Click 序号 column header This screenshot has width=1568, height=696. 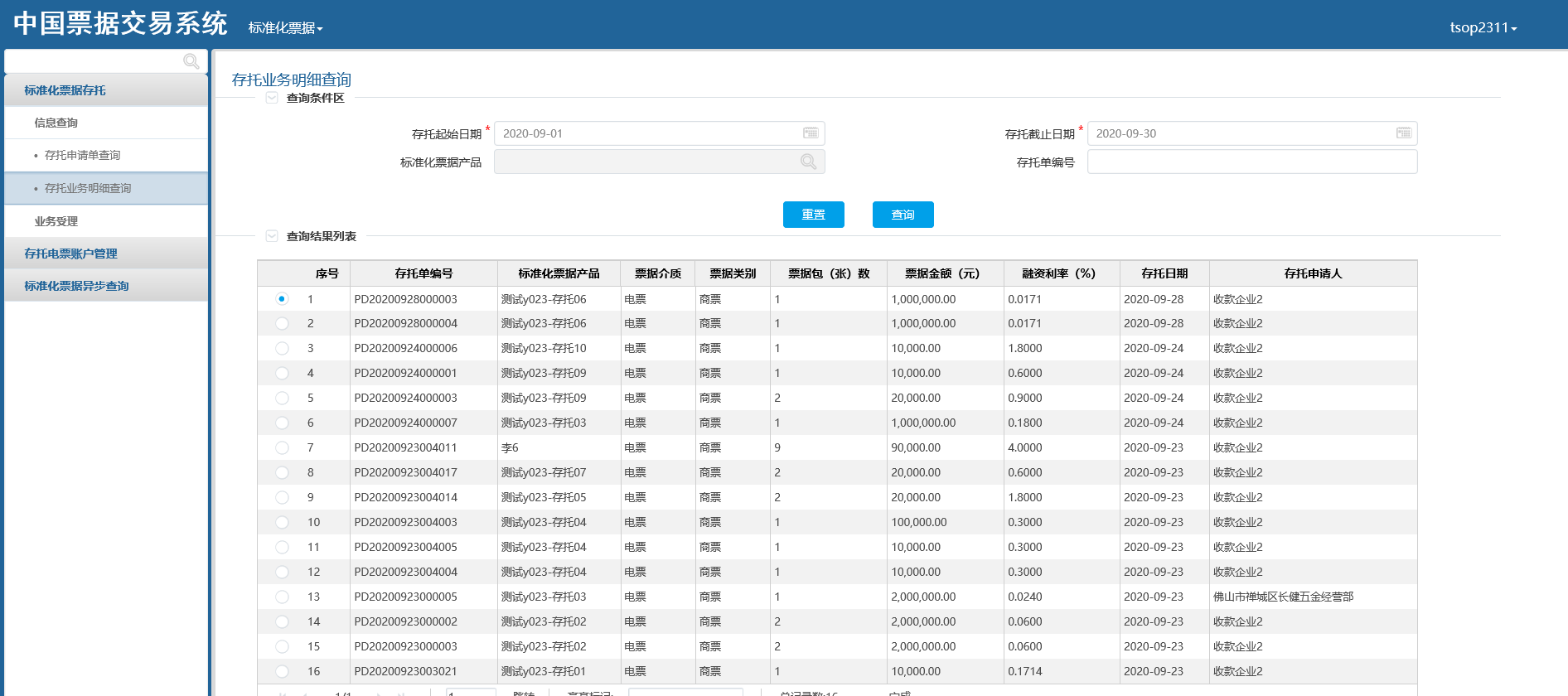point(327,273)
